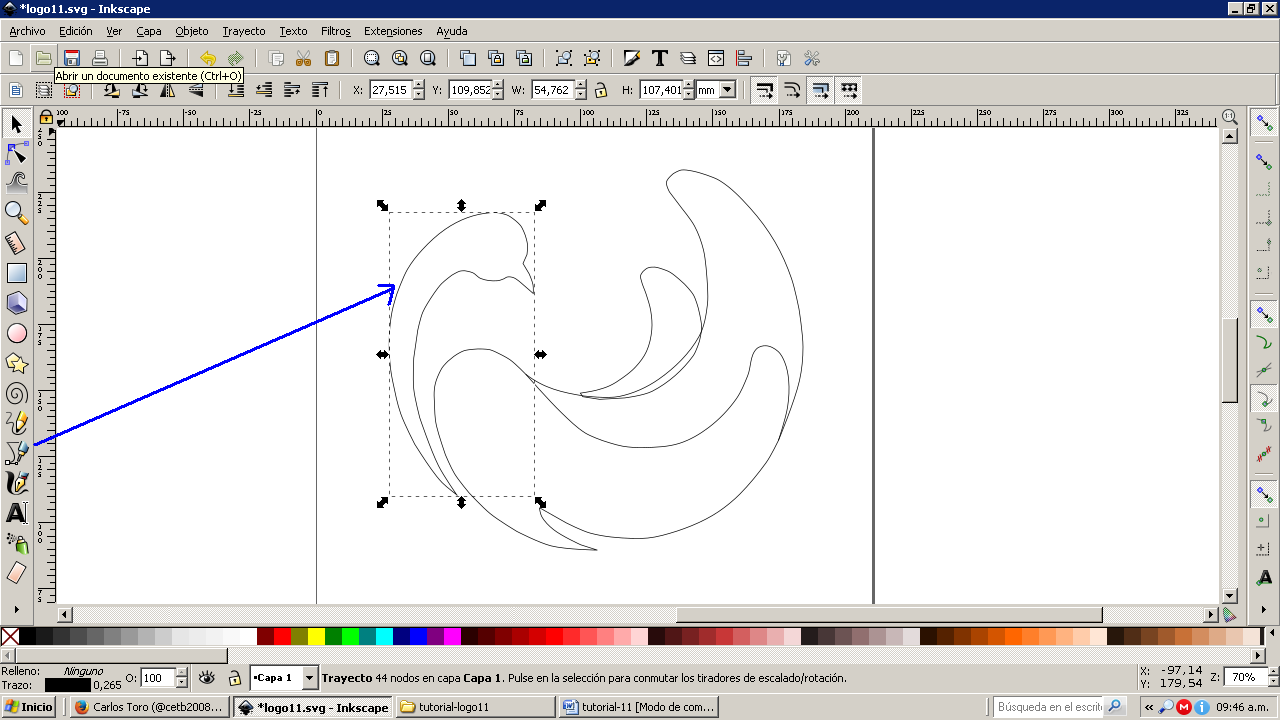Toggle scale rounded corners option
Image resolution: width=1280 pixels, height=720 pixels.
[x=792, y=90]
